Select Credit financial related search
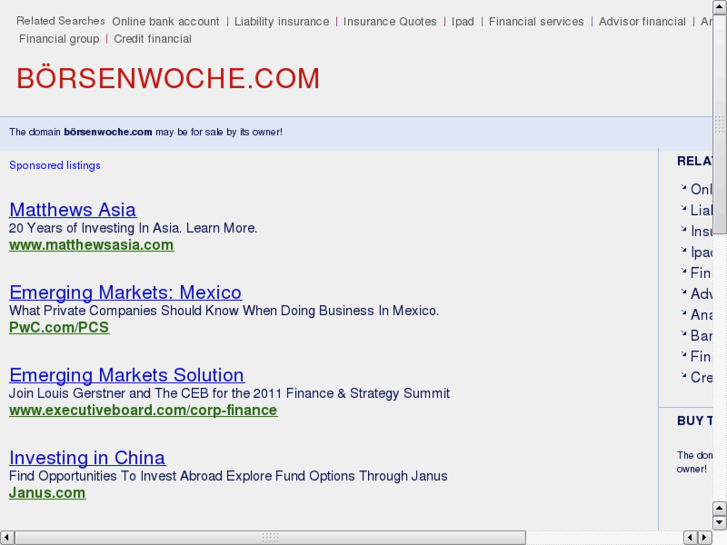 tap(153, 39)
